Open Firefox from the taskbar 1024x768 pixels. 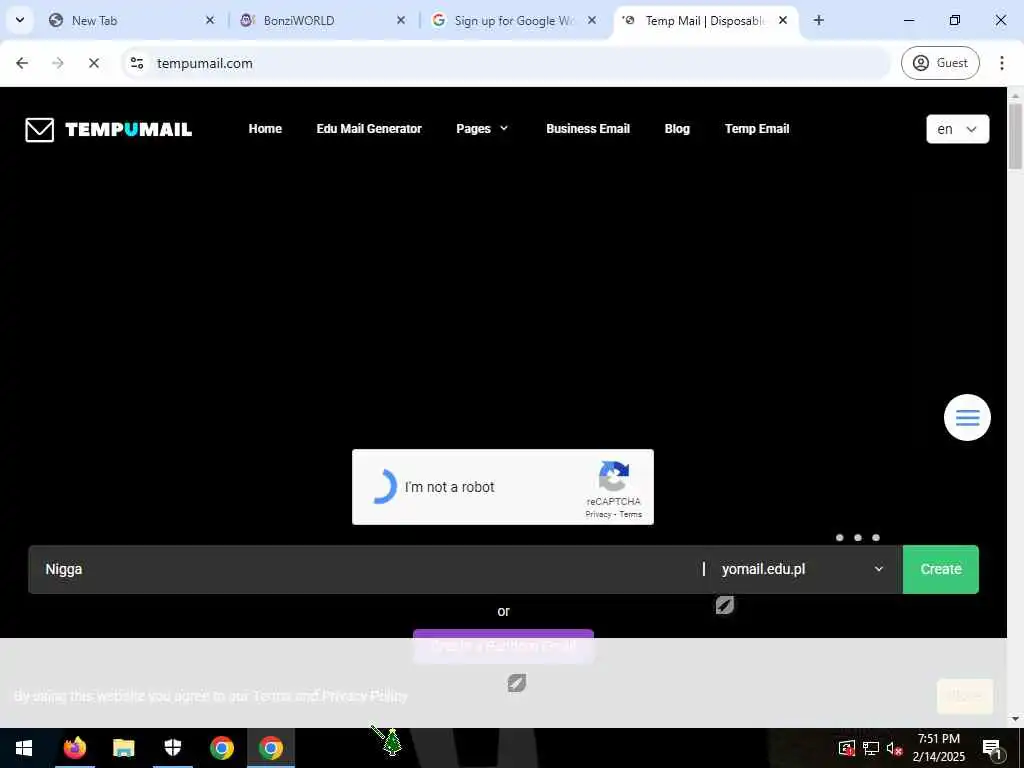coord(75,748)
